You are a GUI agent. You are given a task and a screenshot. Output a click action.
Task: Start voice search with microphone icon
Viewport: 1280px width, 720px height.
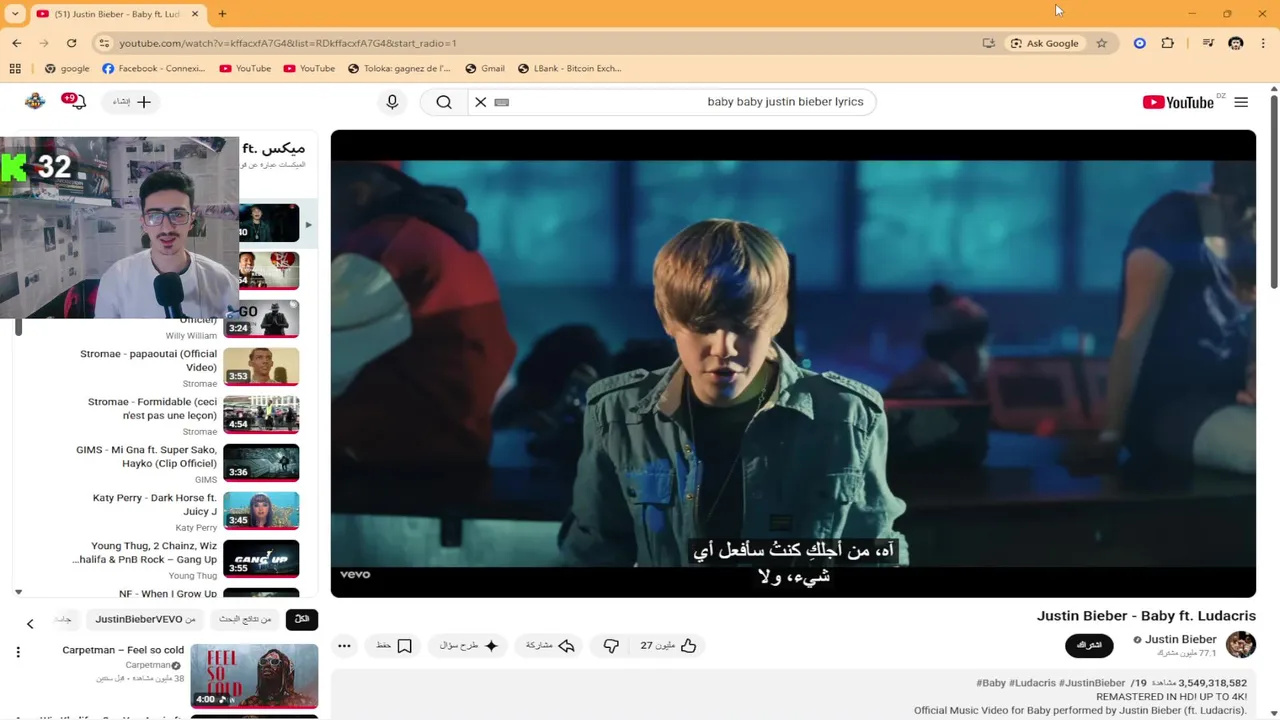click(392, 102)
